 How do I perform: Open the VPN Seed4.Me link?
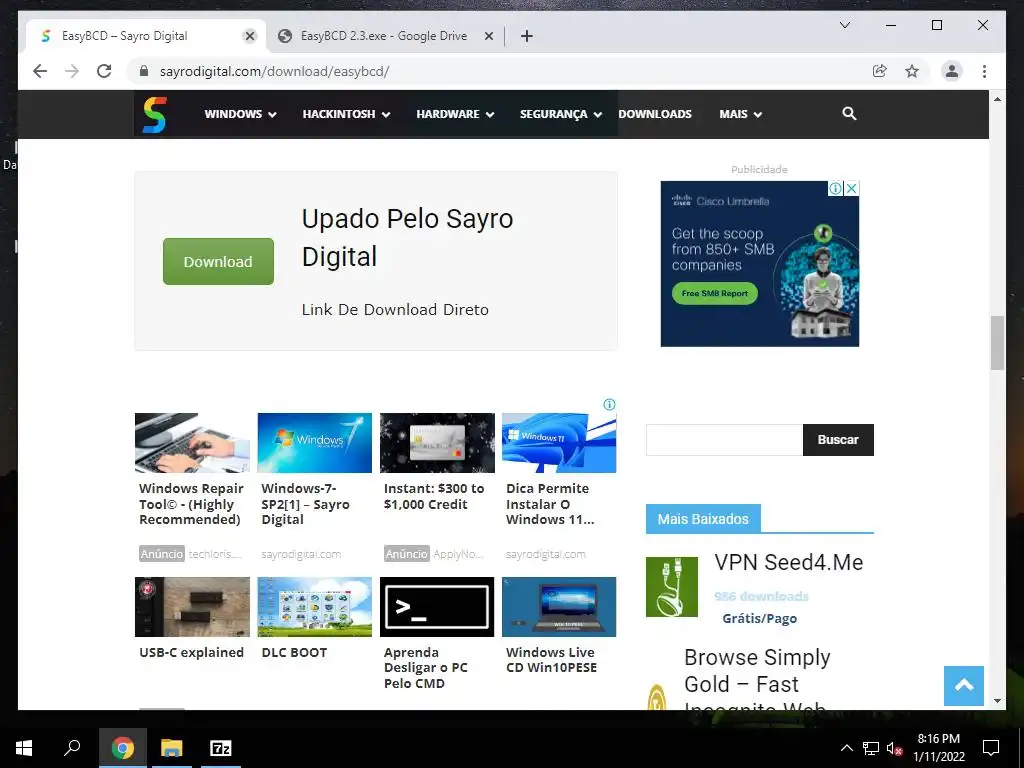[789, 562]
